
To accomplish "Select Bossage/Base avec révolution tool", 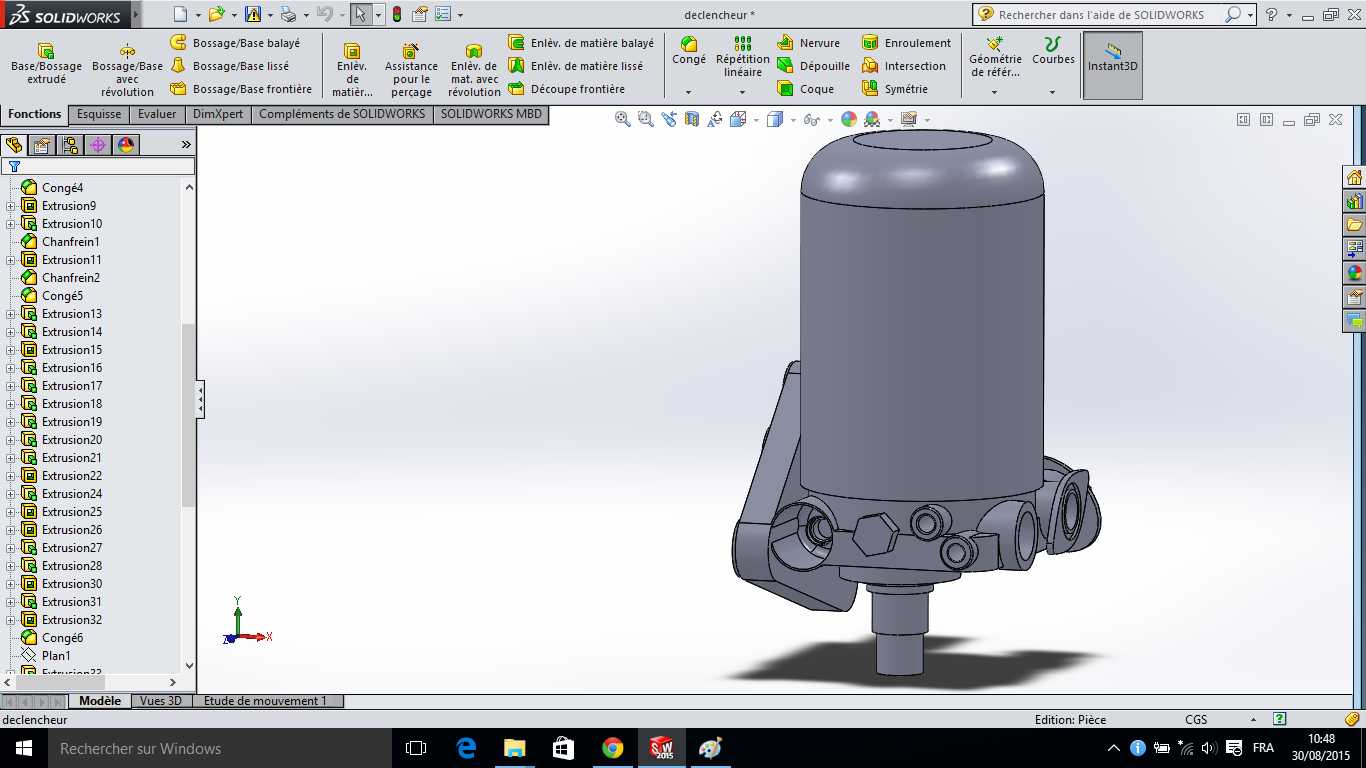I will 127,71.
